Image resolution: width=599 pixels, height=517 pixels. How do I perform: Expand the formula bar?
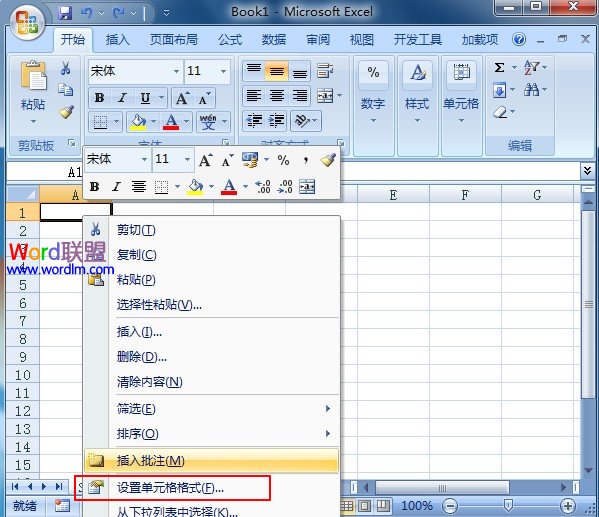pyautogui.click(x=588, y=170)
